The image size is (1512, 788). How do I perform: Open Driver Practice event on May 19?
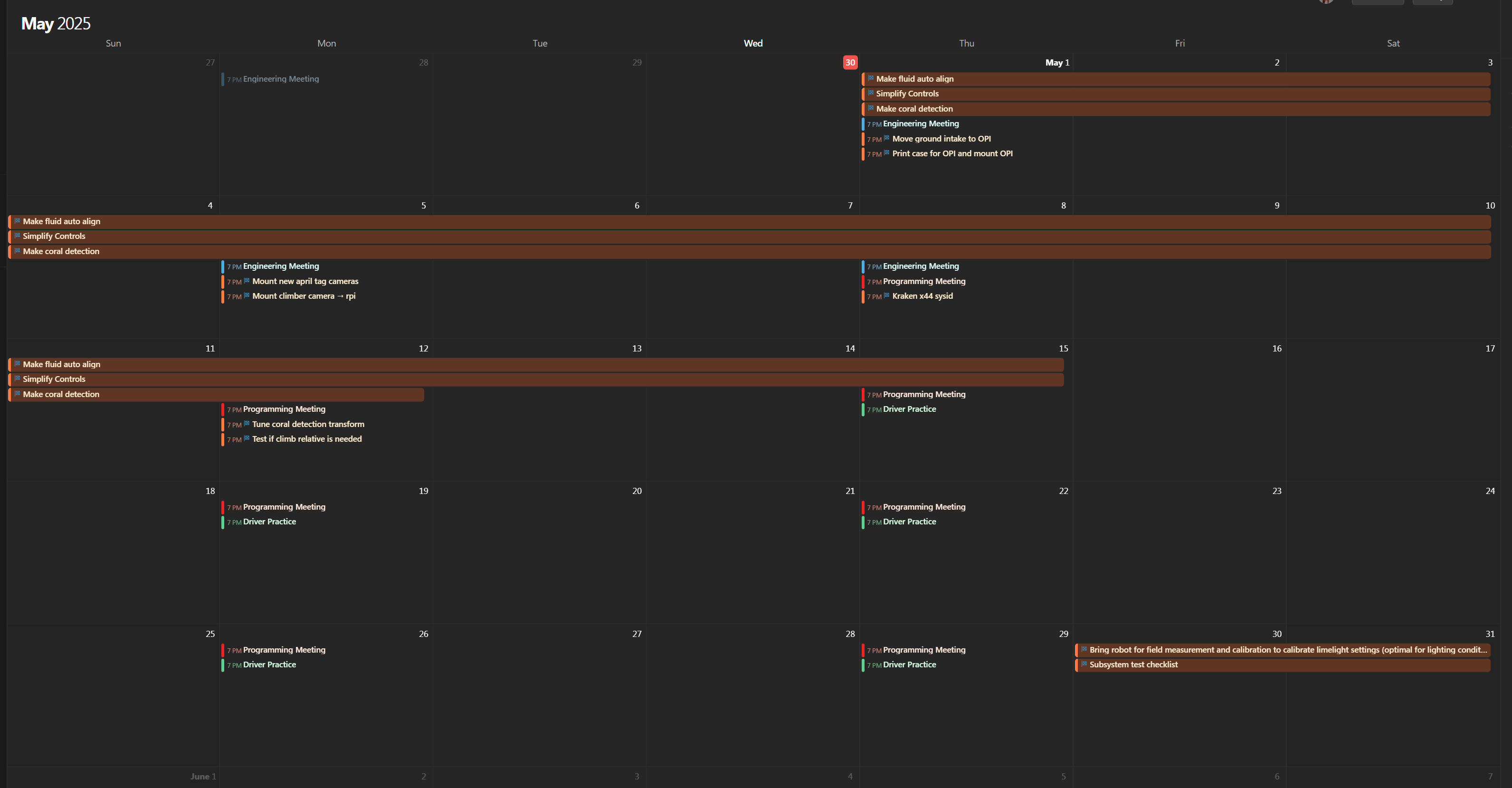click(x=269, y=522)
